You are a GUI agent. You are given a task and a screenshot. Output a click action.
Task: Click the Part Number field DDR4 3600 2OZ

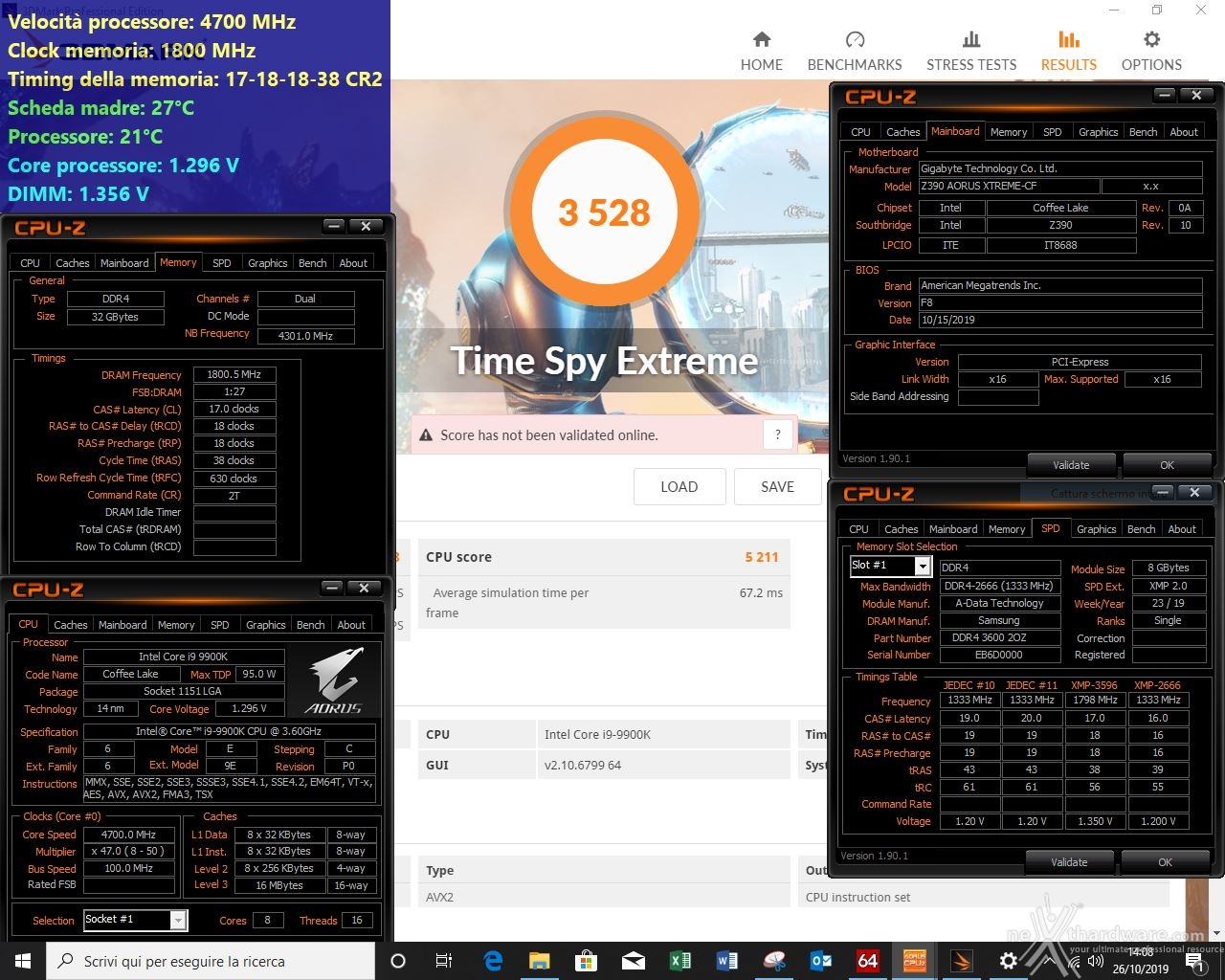[x=999, y=638]
